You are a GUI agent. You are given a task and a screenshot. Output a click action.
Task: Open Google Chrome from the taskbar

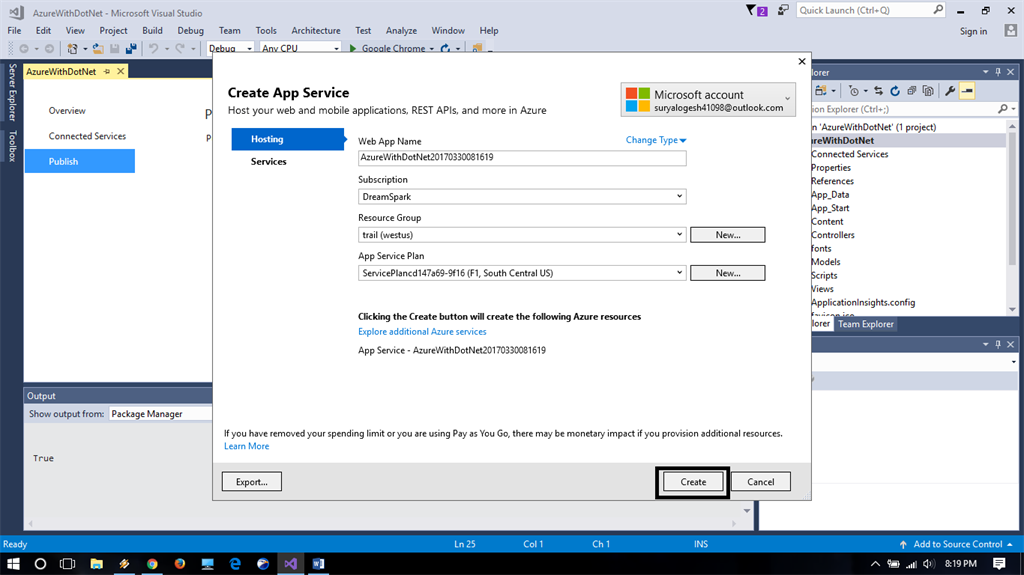click(152, 564)
